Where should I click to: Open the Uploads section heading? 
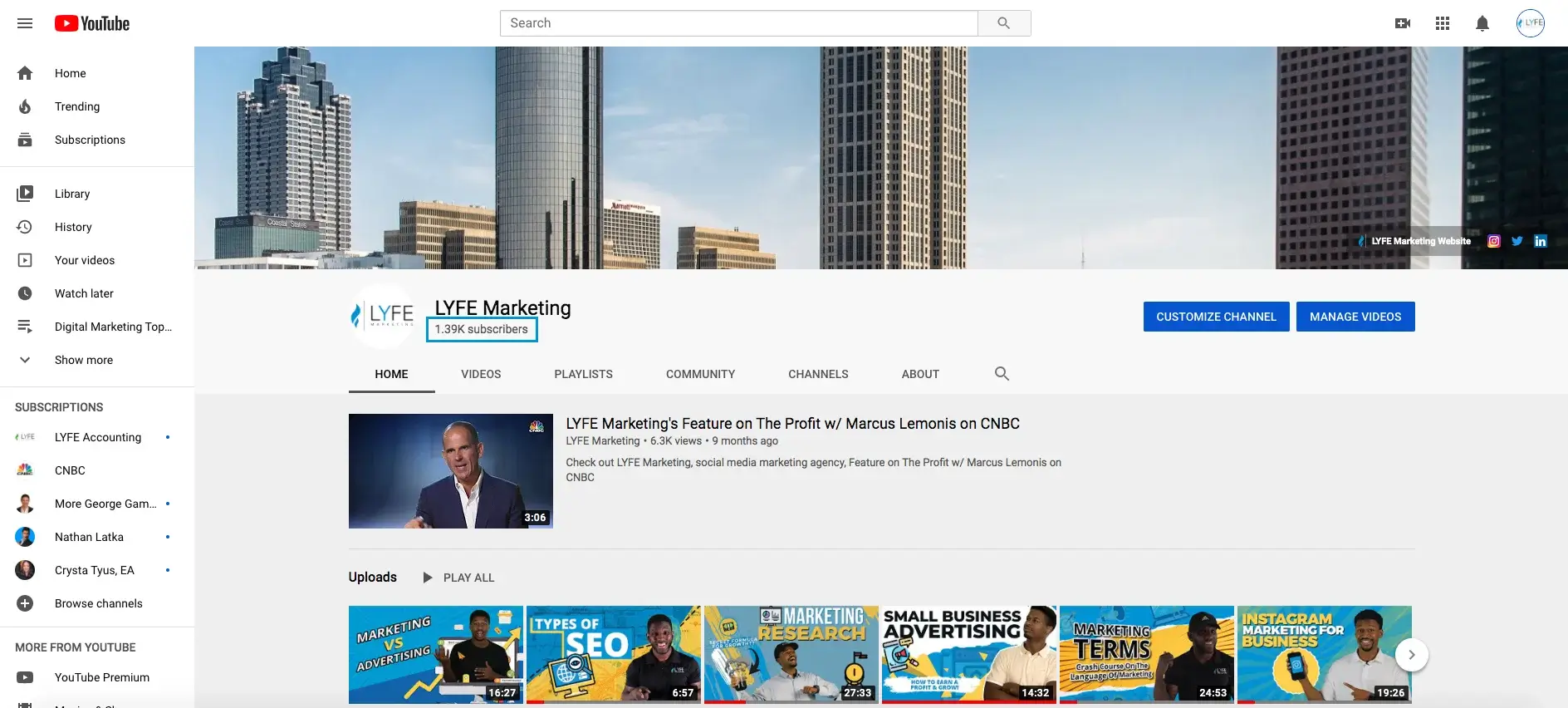373,578
